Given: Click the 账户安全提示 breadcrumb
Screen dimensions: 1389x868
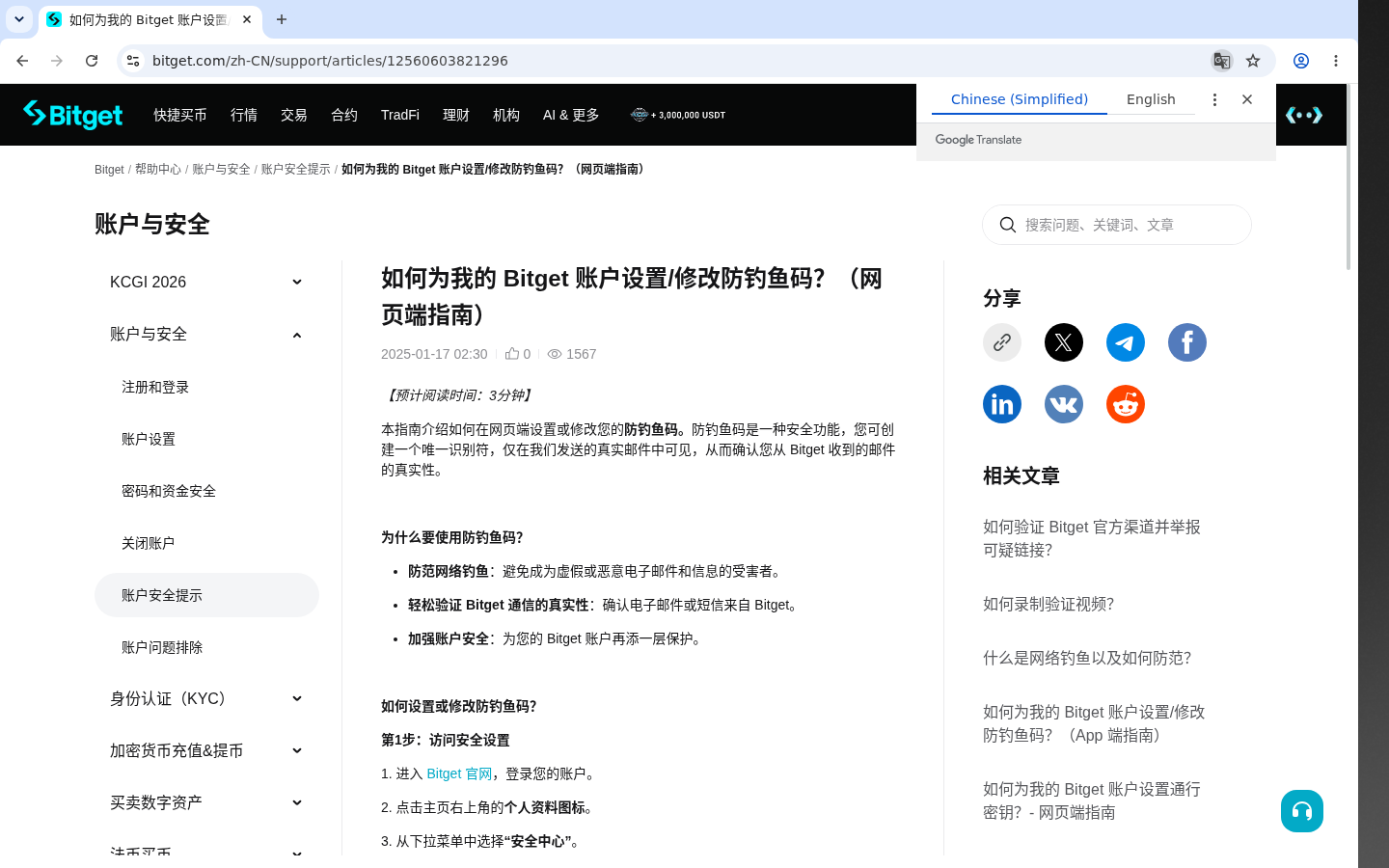Looking at the screenshot, I should click(296, 169).
